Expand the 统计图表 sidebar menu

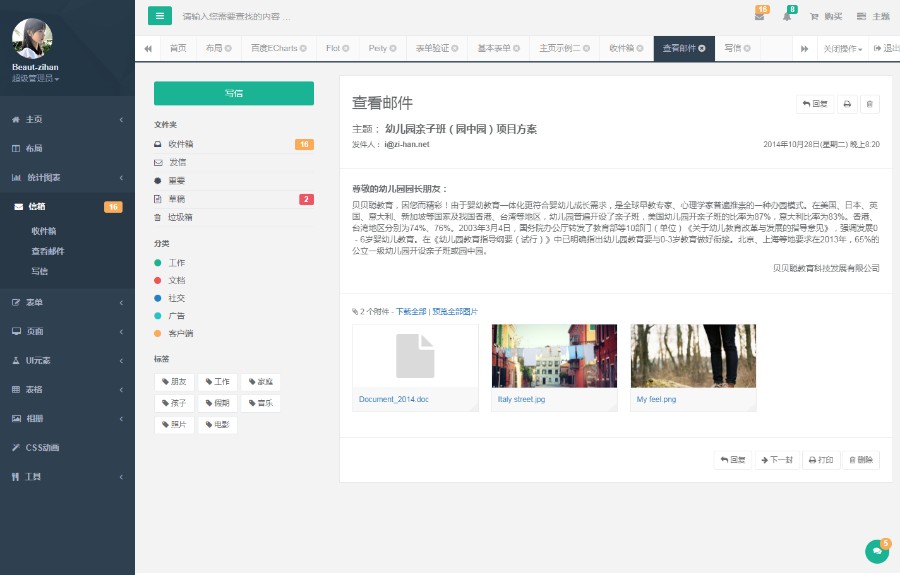tap(67, 177)
